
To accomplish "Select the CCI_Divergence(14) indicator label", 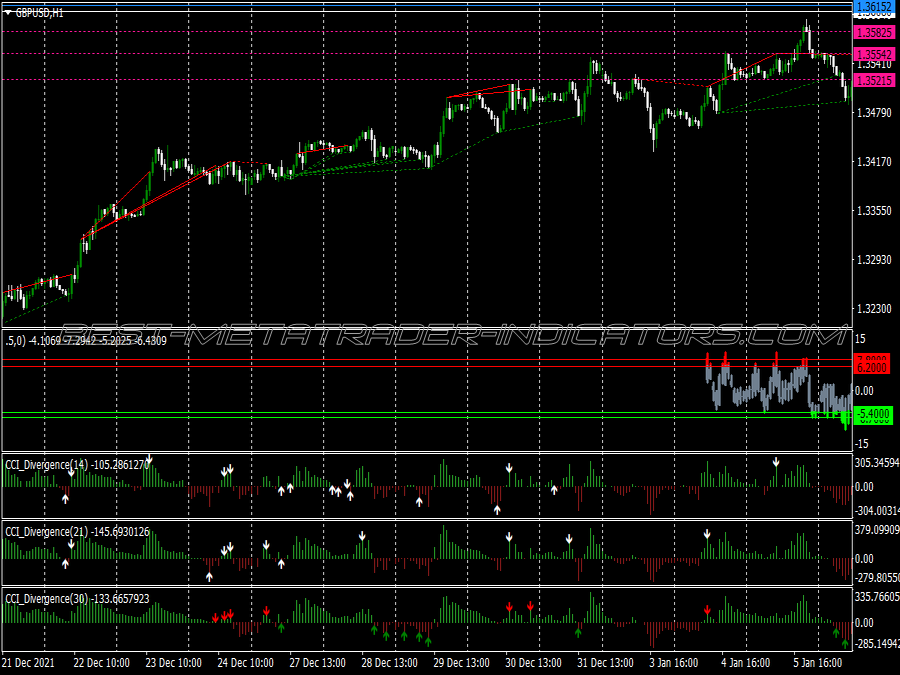I will pos(46,465).
